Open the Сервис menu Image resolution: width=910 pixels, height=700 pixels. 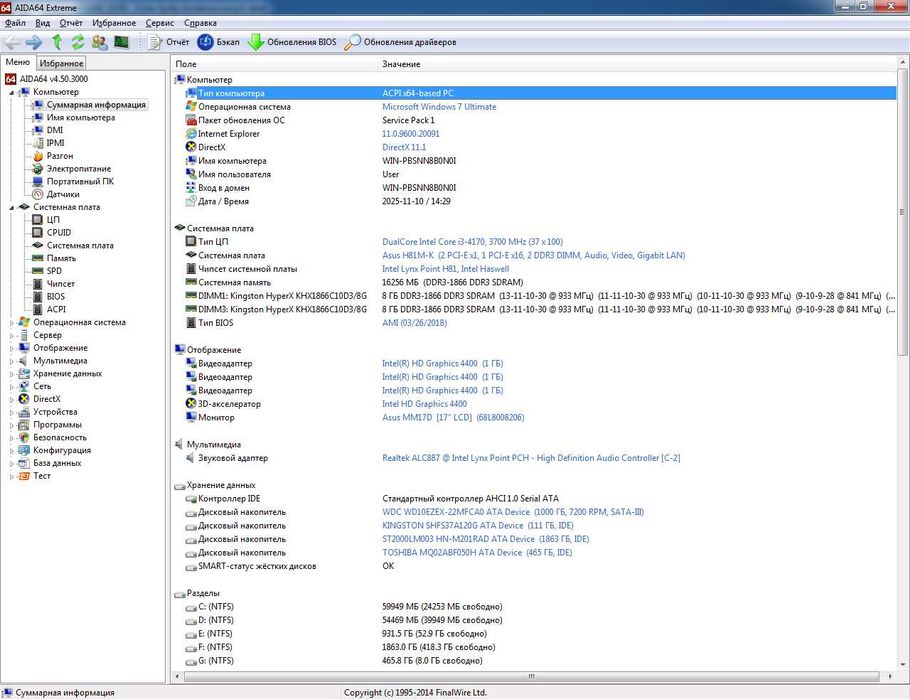(160, 23)
